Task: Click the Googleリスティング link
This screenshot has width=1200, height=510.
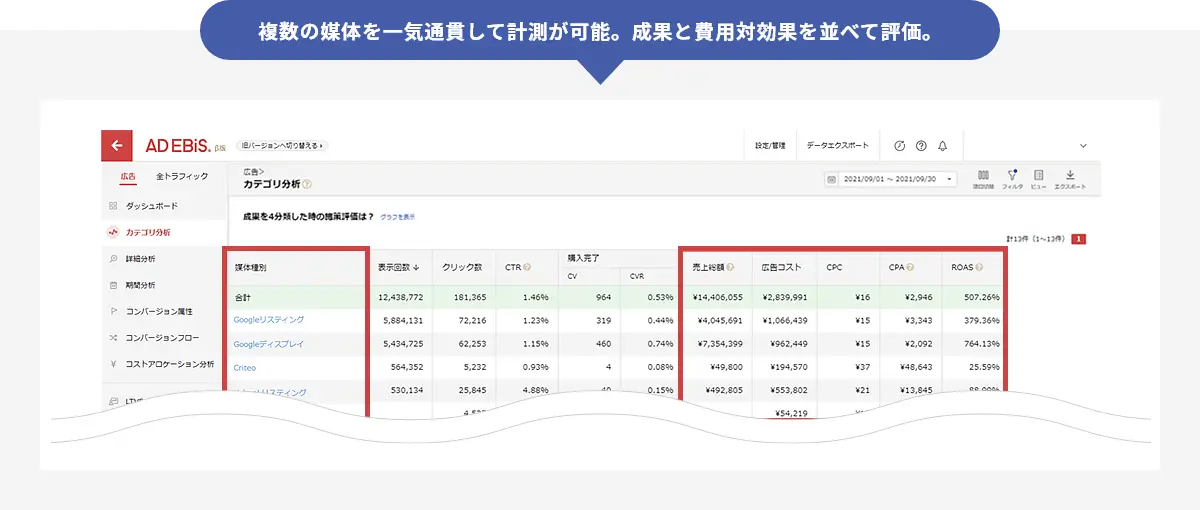Action: click(268, 320)
